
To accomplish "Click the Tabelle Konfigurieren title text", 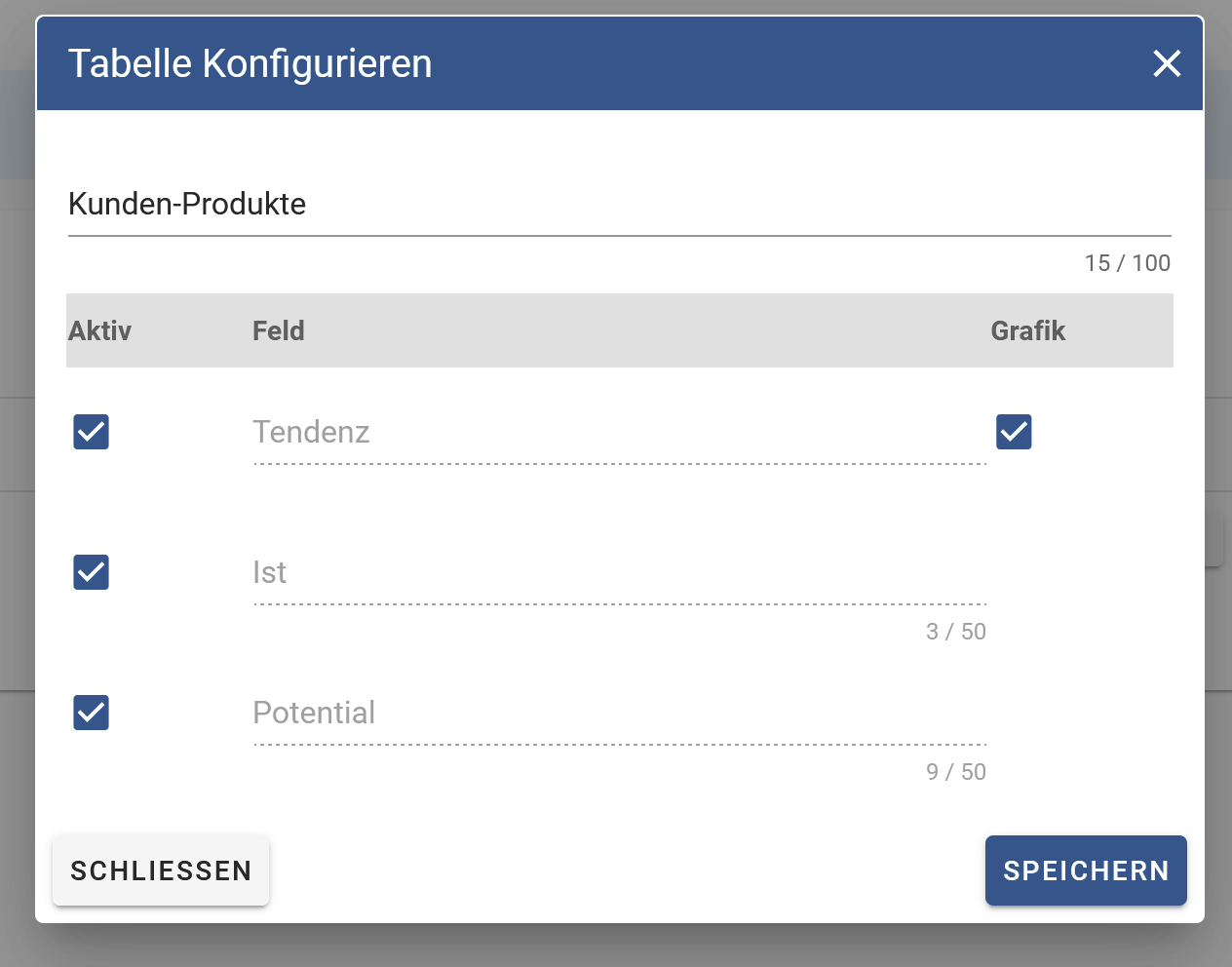I will click(250, 64).
